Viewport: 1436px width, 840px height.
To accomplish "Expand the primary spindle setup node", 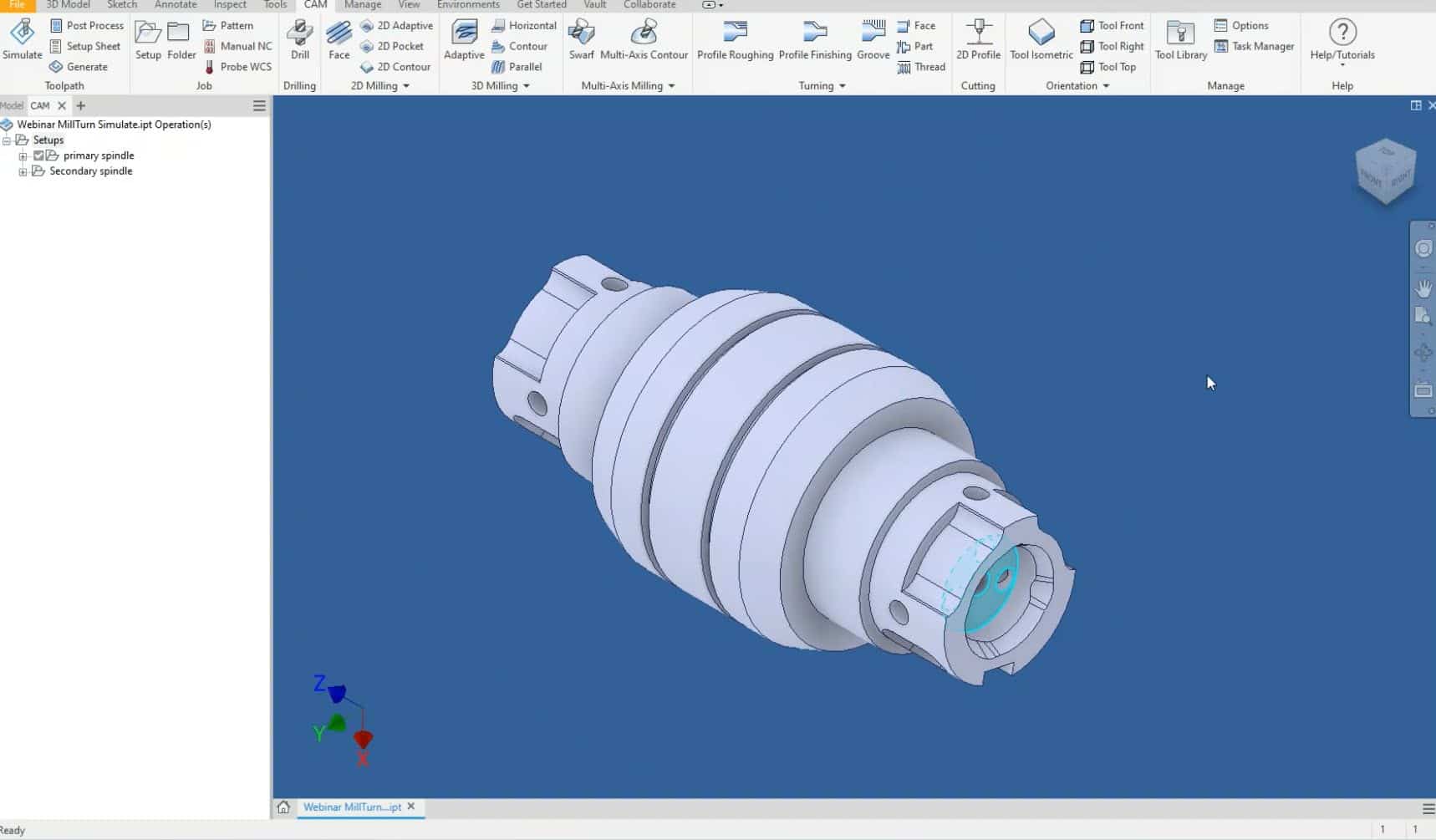I will tap(23, 156).
